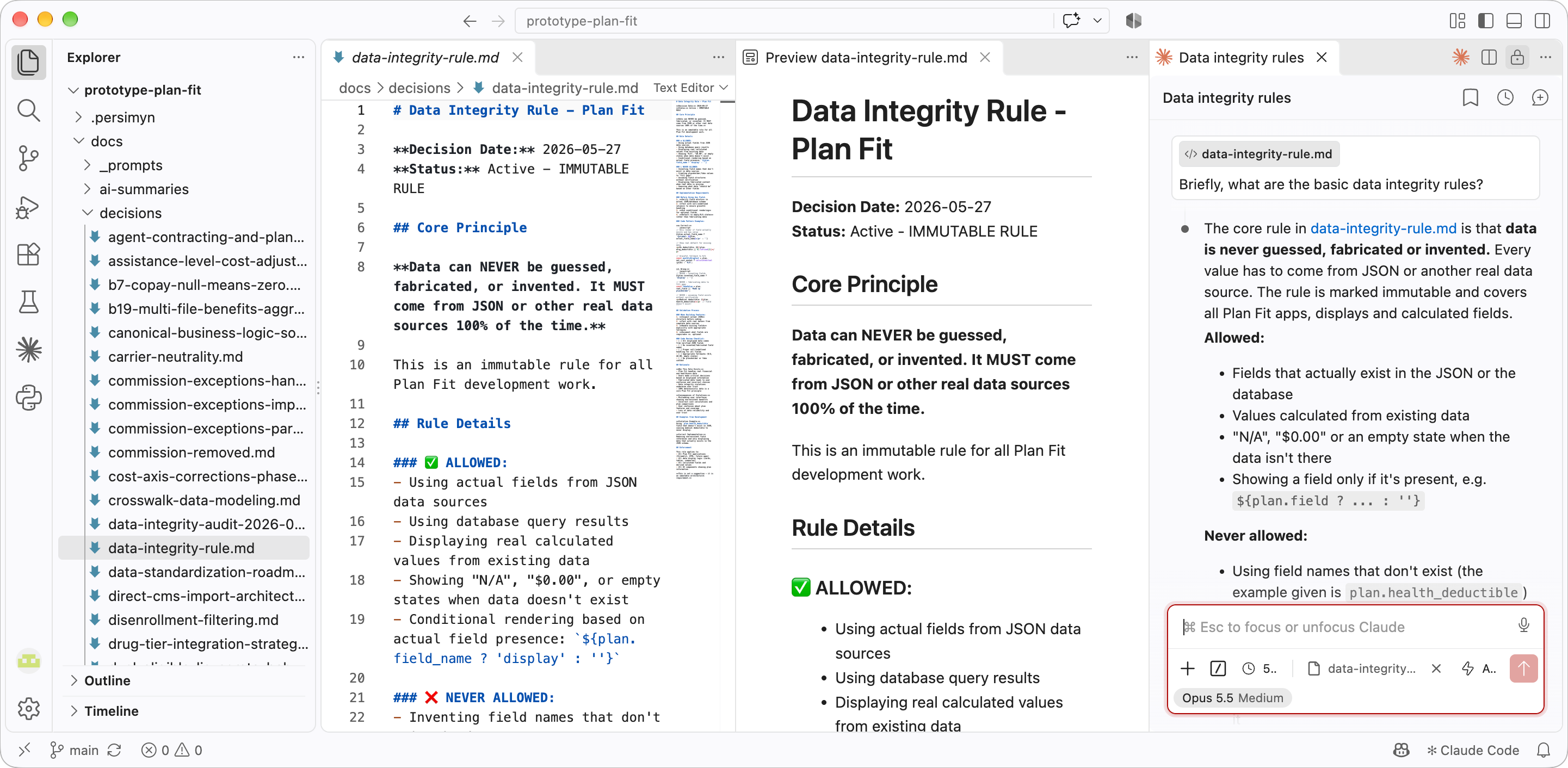Click the docs breadcrumb segment
The height and width of the screenshot is (768, 1568).
pos(354,88)
